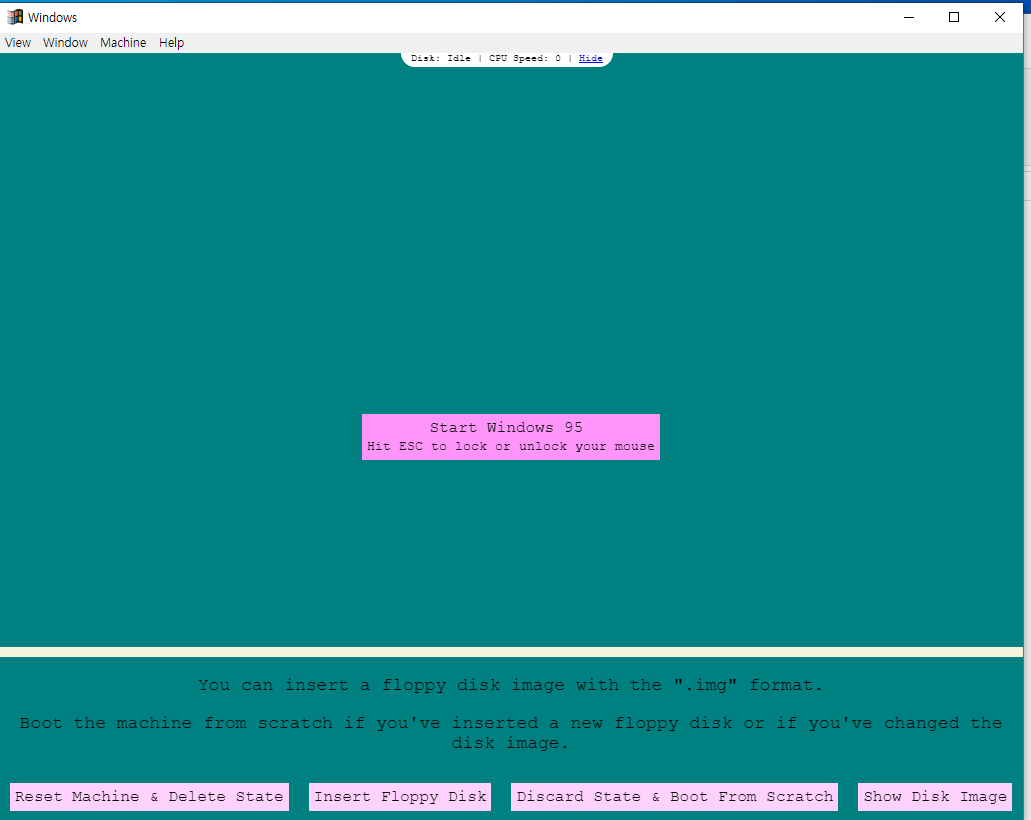
Task: Maximize the Windows 95 window
Action: pos(954,17)
